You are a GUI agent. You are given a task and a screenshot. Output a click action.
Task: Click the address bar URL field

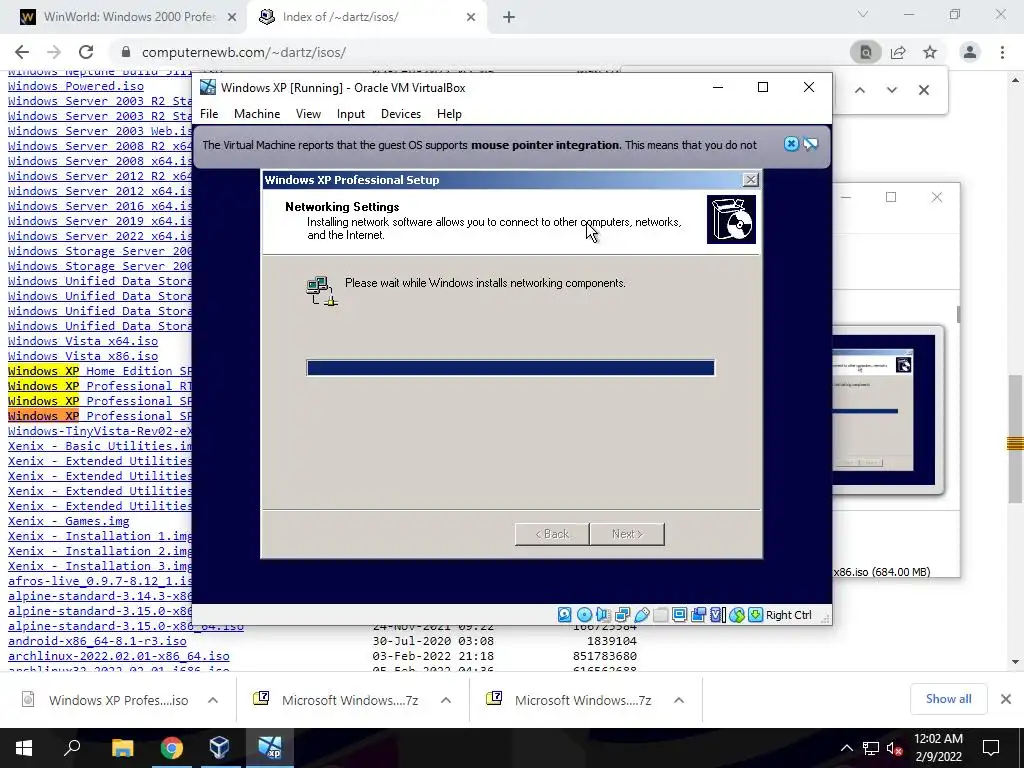tap(482, 52)
